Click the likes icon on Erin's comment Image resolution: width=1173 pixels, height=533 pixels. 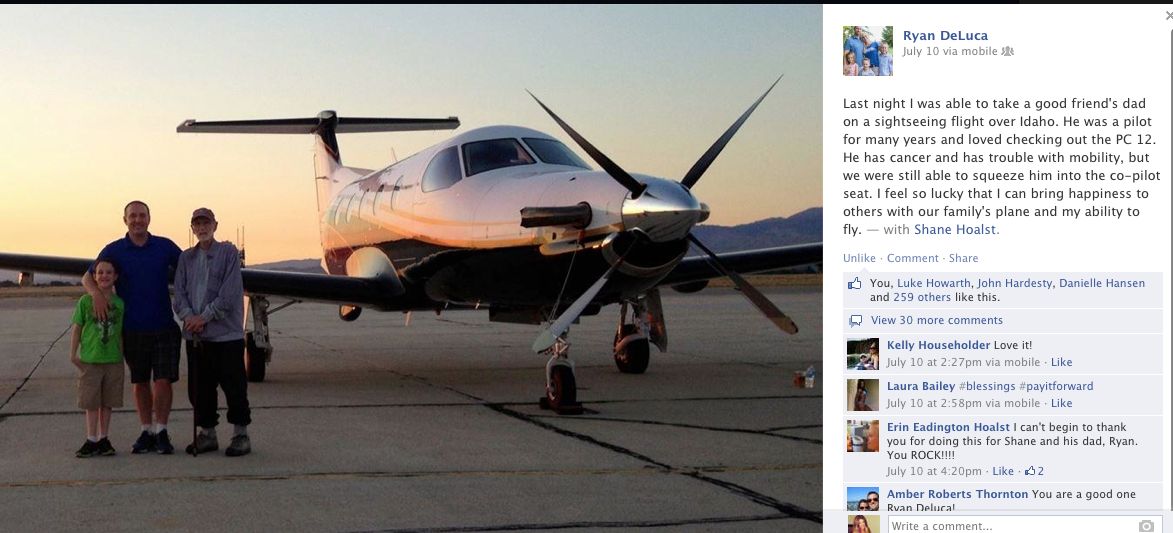pos(1030,471)
